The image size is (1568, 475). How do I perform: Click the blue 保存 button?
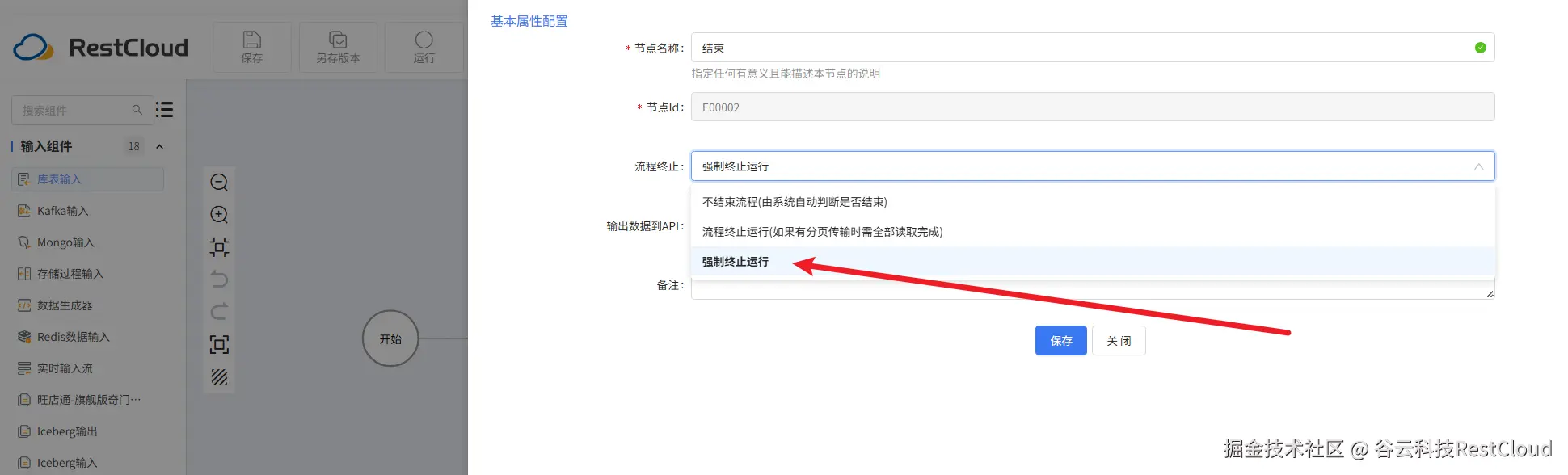tap(1061, 341)
